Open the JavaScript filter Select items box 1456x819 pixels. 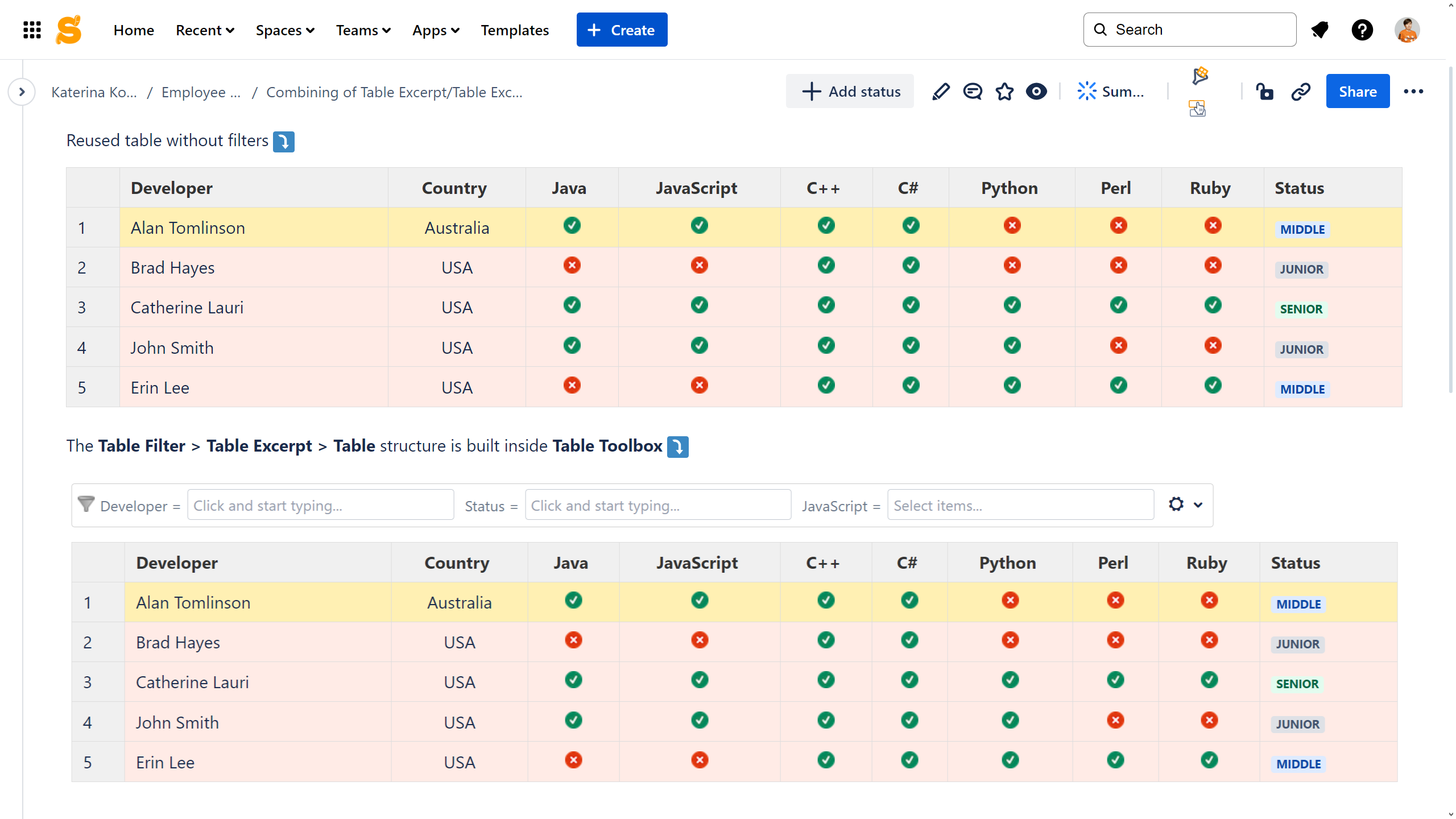1020,505
